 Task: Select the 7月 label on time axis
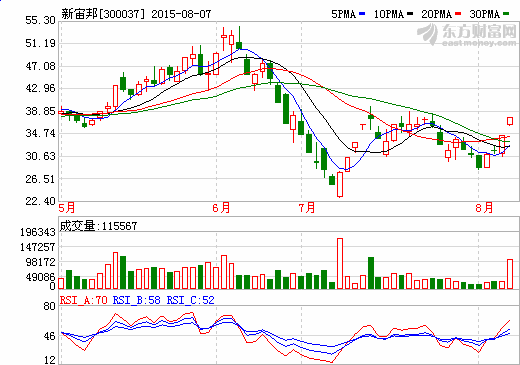pyautogui.click(x=307, y=208)
